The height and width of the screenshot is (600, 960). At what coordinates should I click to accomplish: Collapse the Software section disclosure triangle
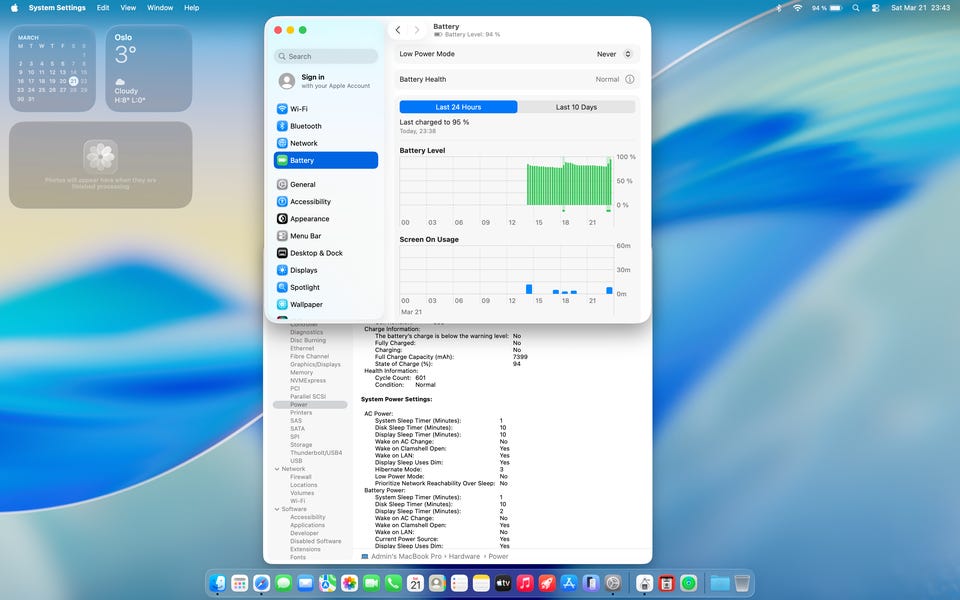click(276, 509)
